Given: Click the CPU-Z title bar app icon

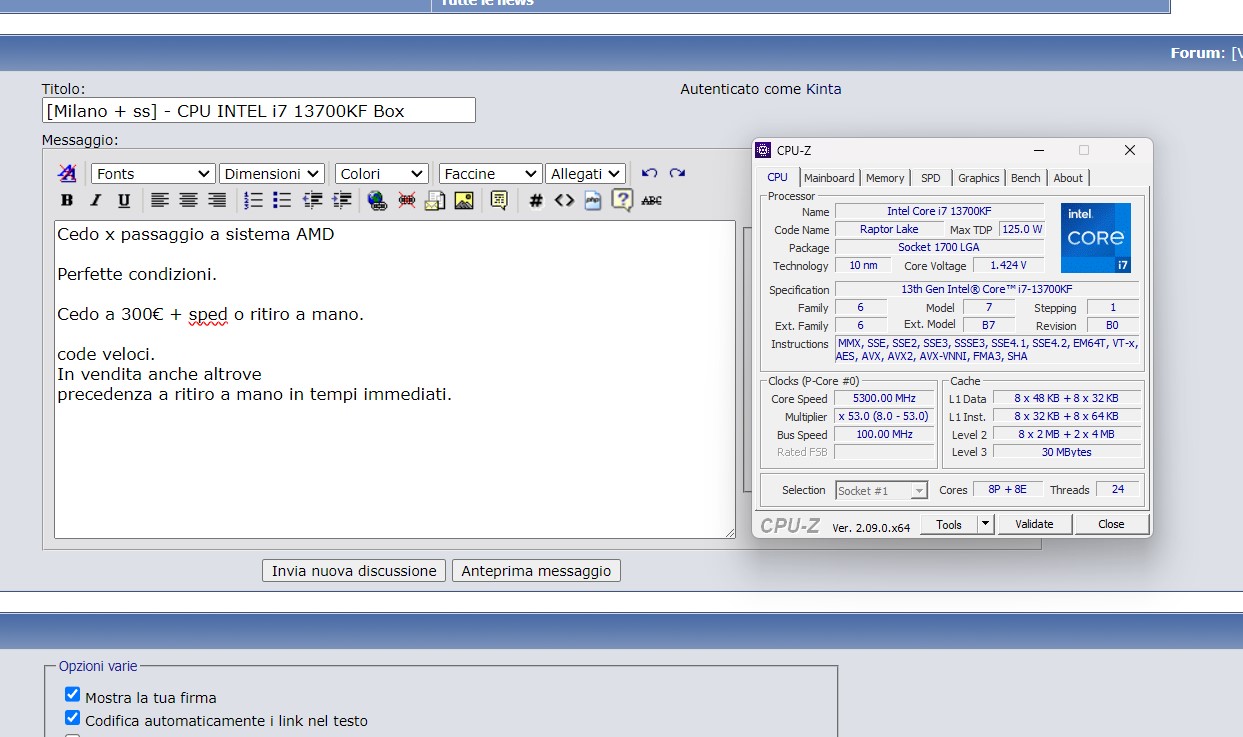Looking at the screenshot, I should [x=765, y=150].
